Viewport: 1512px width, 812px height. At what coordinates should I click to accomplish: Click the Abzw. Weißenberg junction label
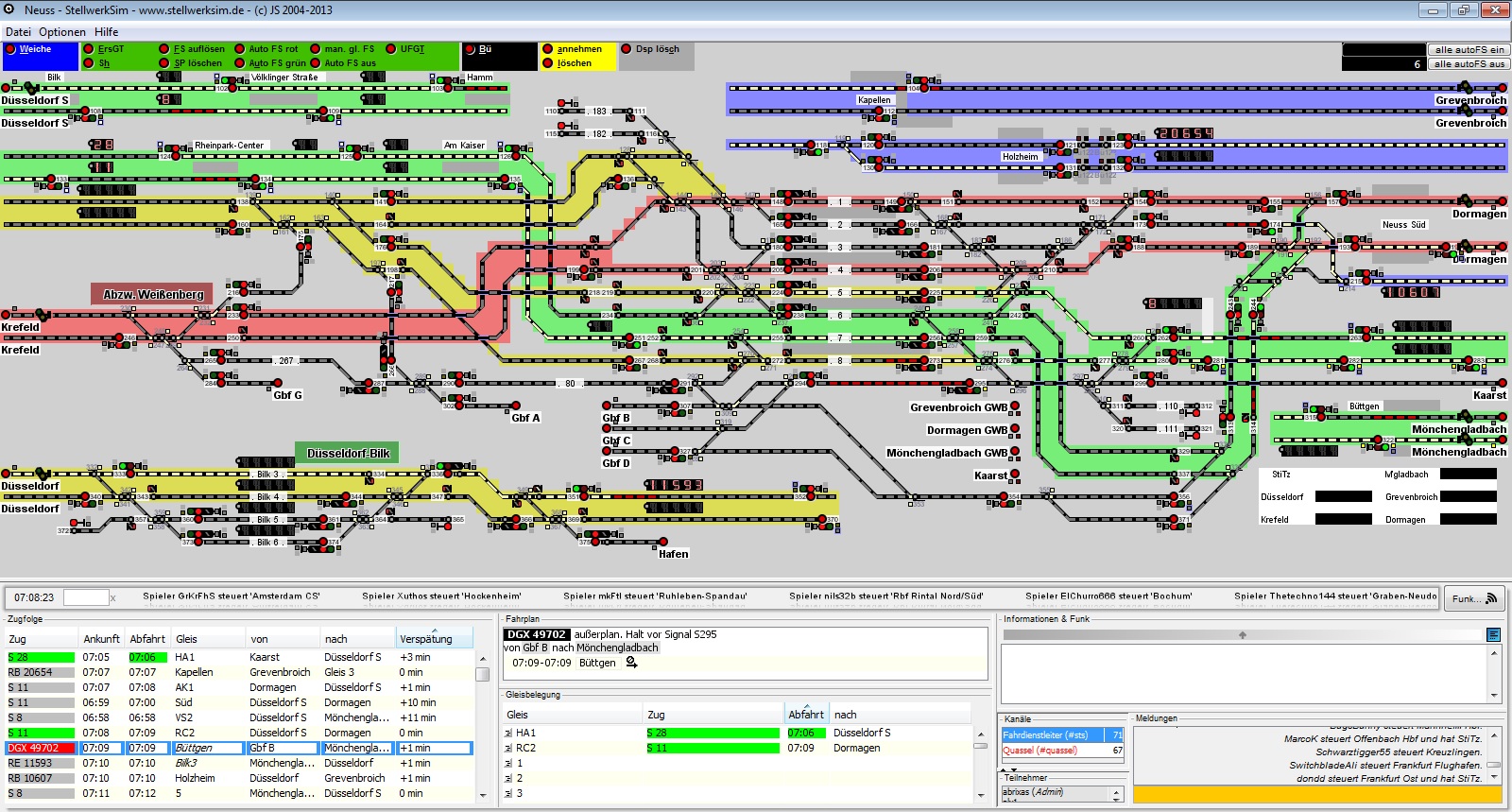153,294
